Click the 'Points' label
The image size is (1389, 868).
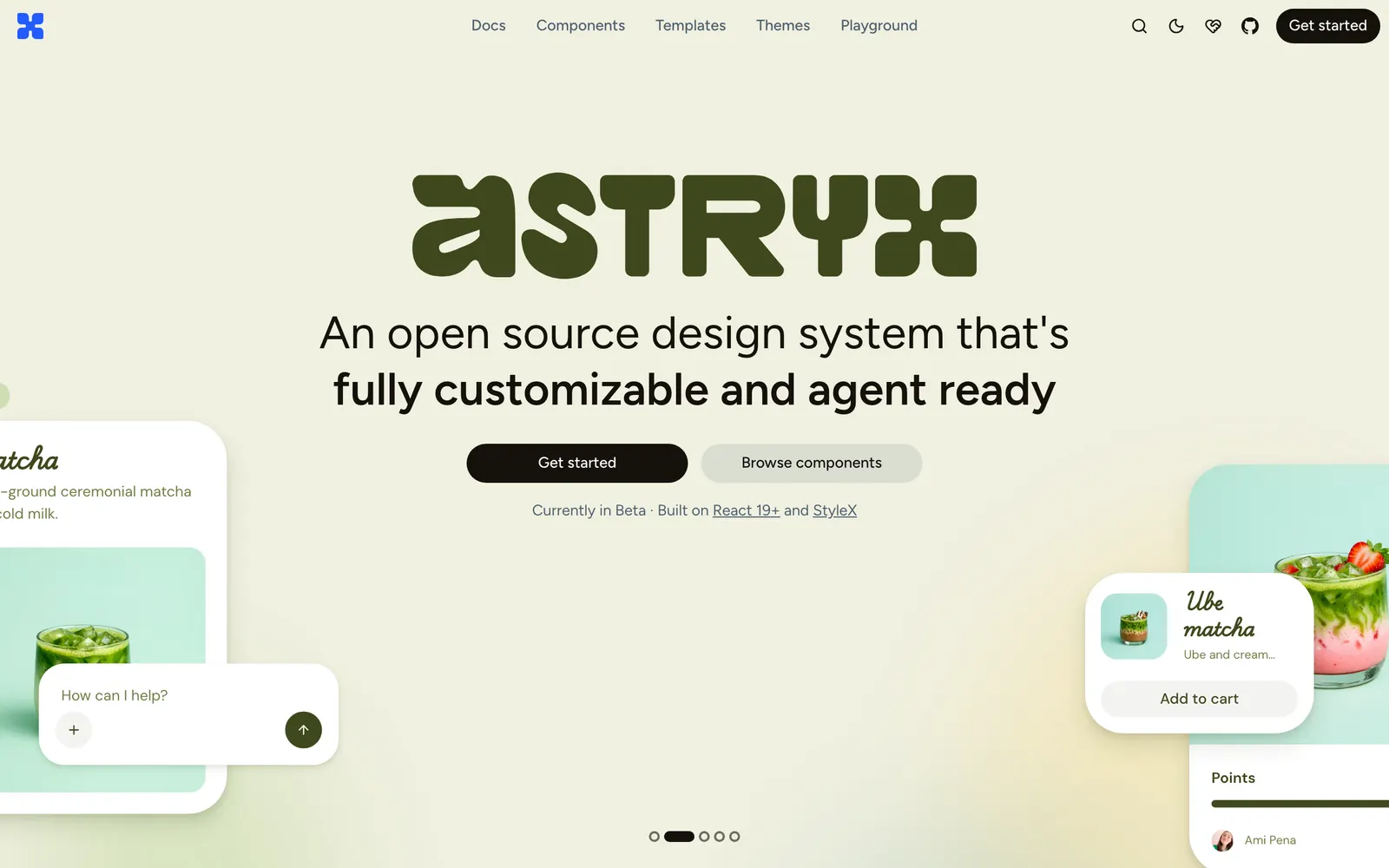[x=1233, y=778]
